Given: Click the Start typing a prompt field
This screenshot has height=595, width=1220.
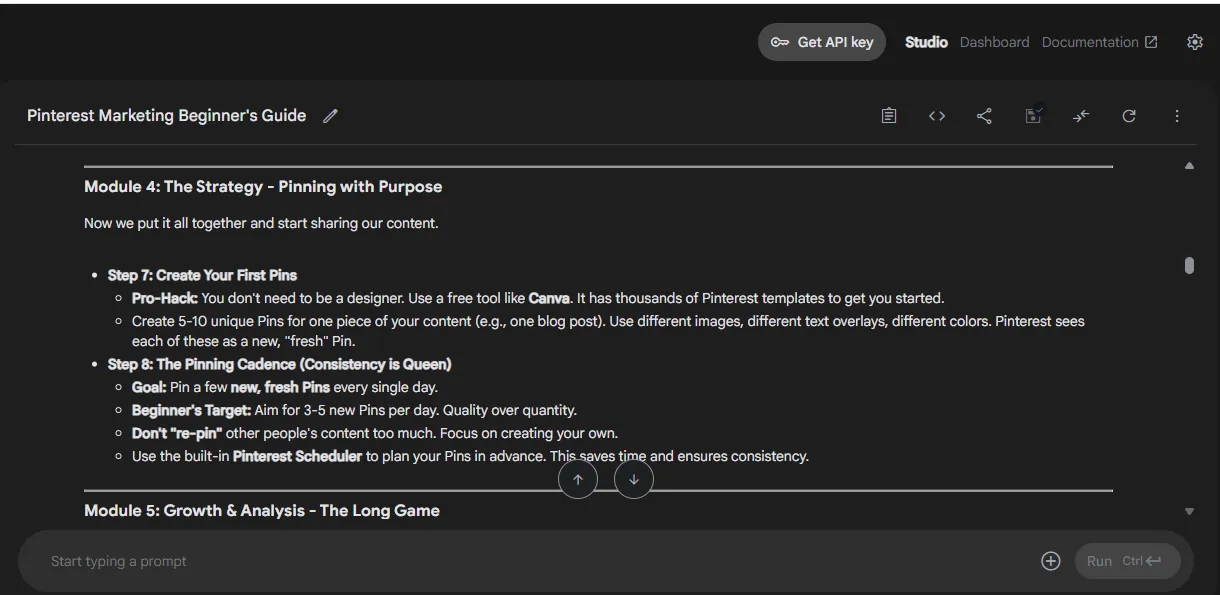Looking at the screenshot, I should click(540, 561).
